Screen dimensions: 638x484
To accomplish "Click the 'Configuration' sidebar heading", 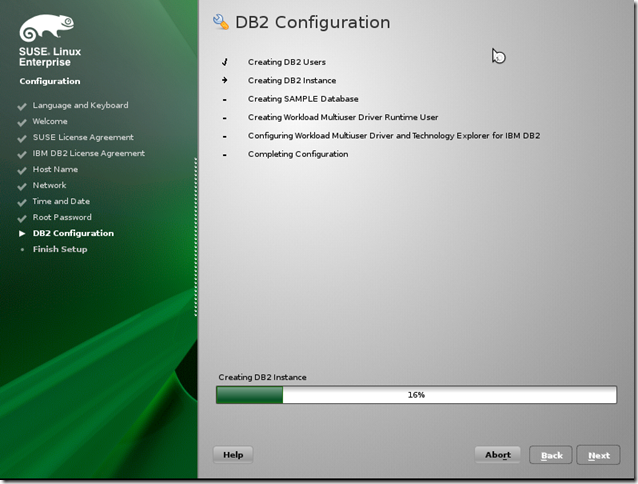I will click(50, 81).
